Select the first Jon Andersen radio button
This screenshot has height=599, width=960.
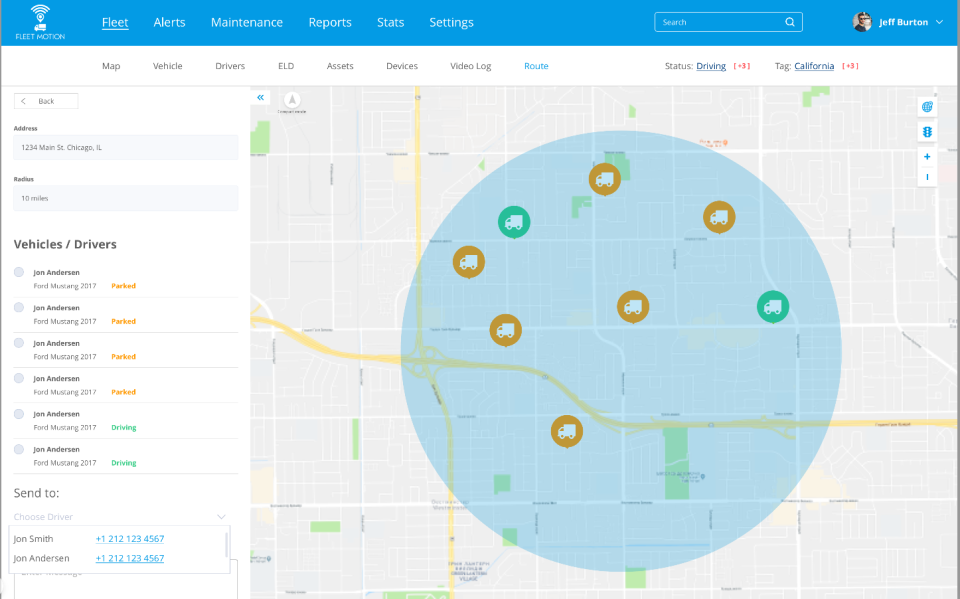[x=19, y=272]
